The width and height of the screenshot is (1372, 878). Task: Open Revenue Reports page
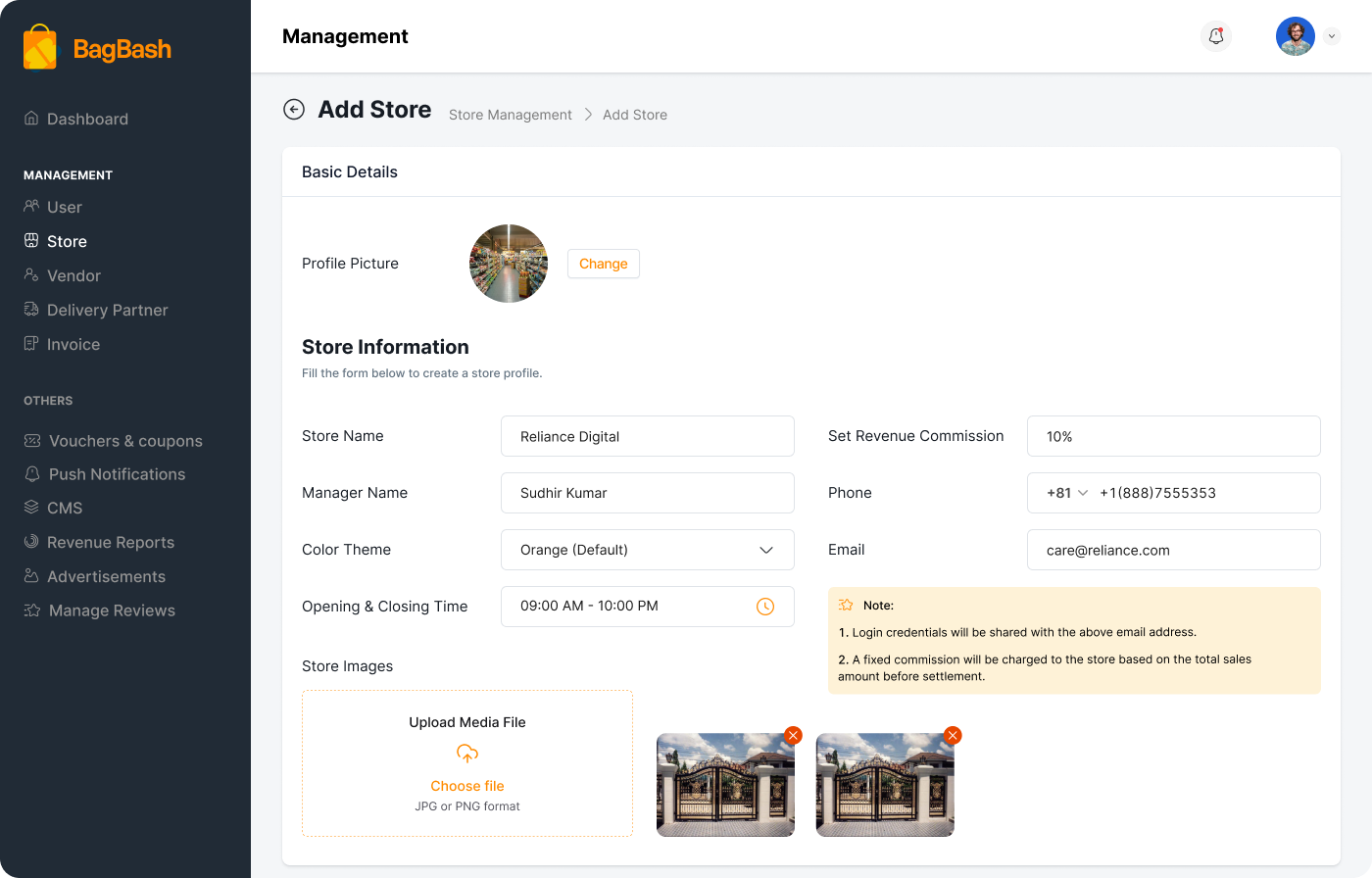(x=110, y=542)
